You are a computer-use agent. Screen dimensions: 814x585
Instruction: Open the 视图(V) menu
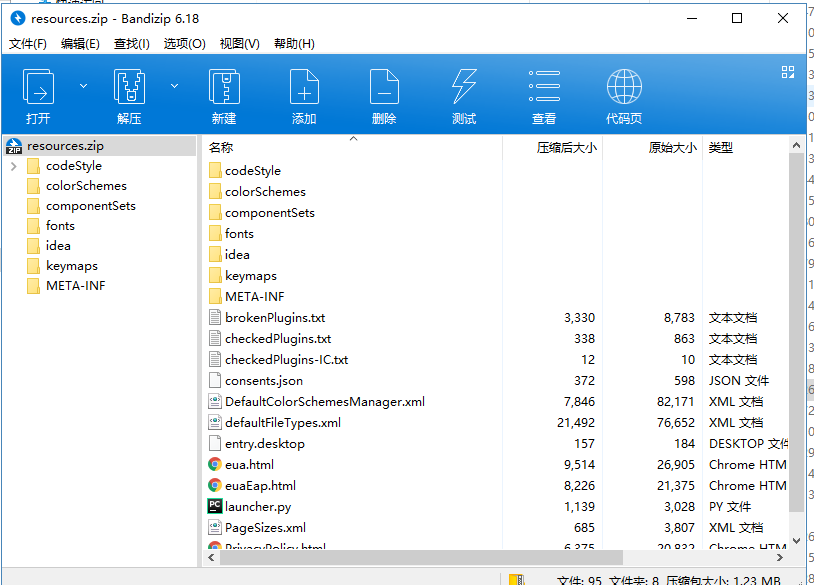click(x=239, y=44)
